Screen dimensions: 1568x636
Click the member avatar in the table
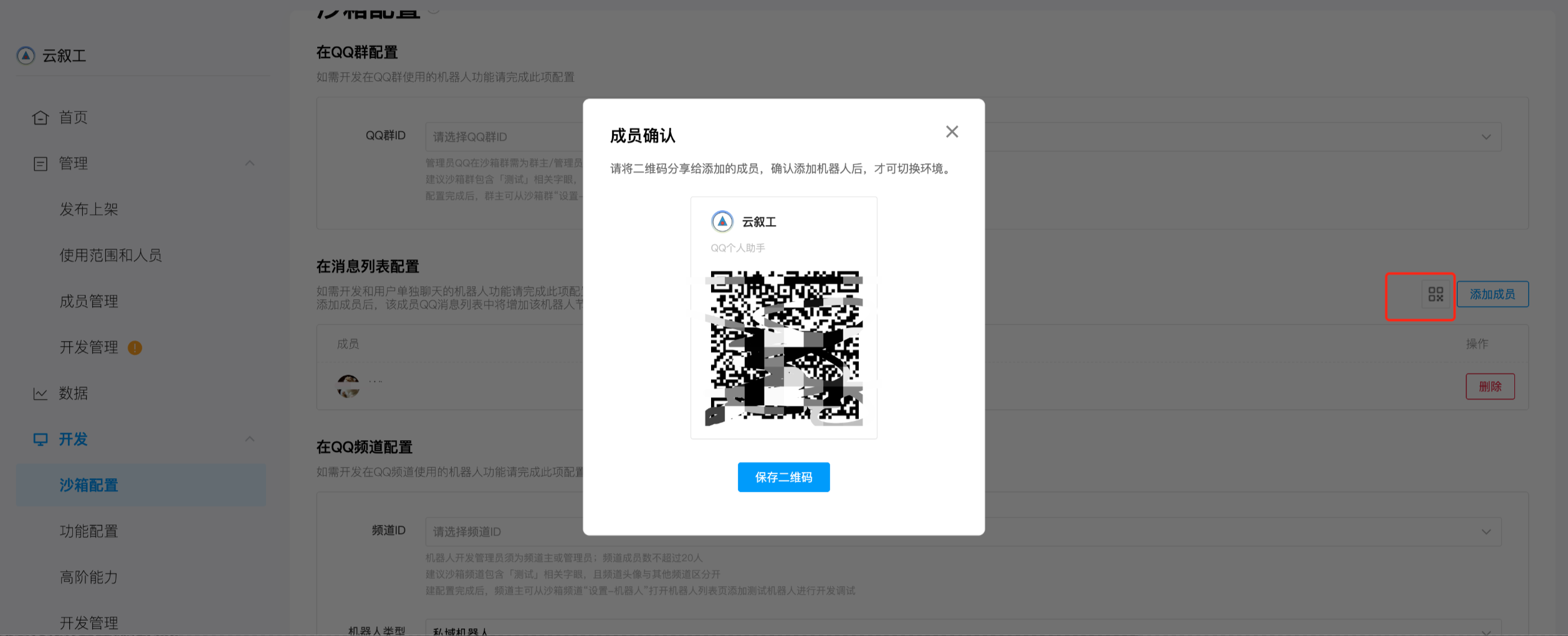tap(348, 387)
